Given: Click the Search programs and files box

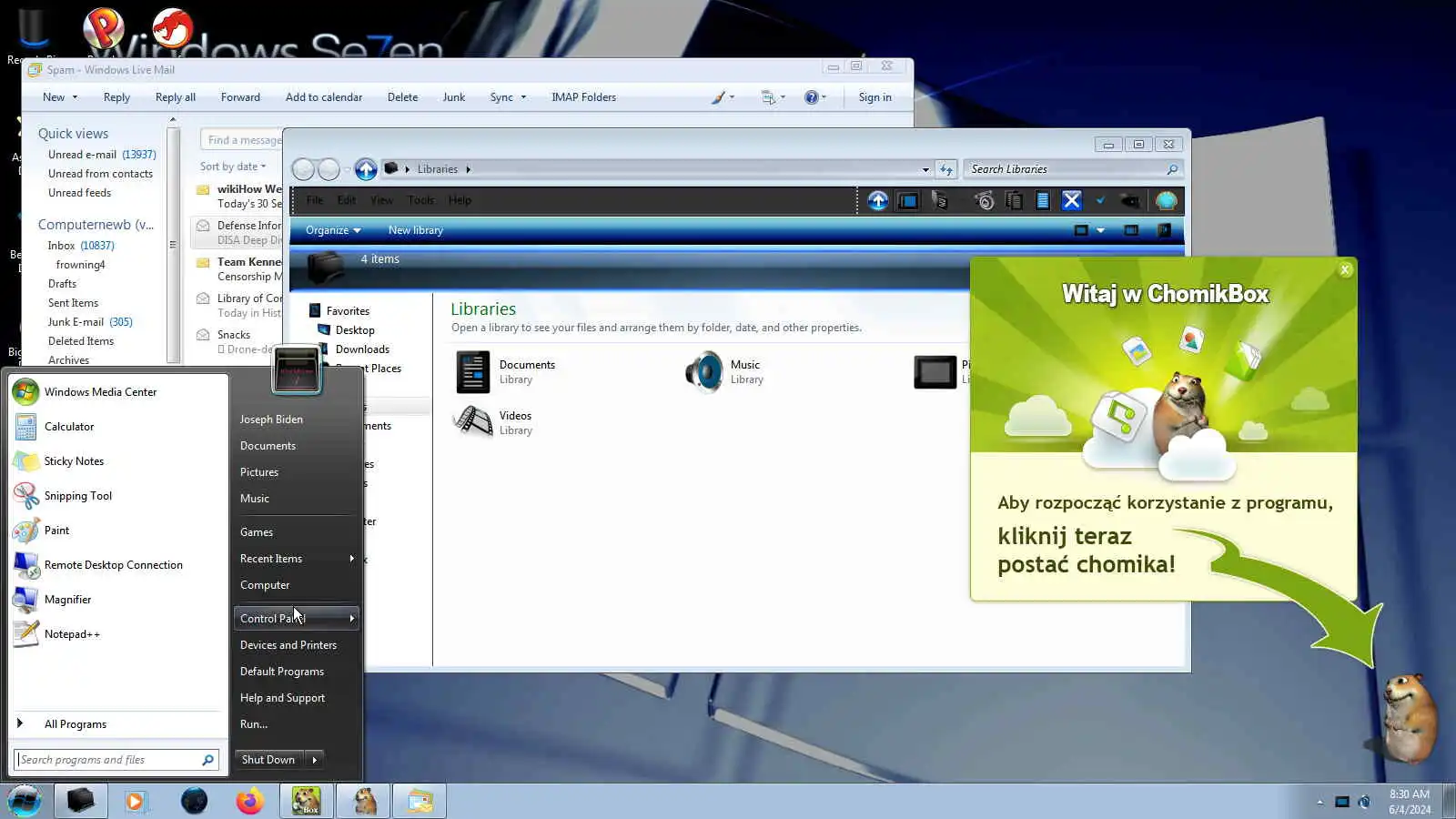Looking at the screenshot, I should tap(116, 760).
